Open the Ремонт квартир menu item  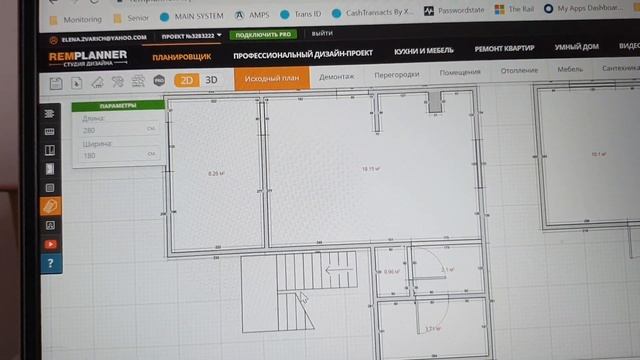click(504, 48)
